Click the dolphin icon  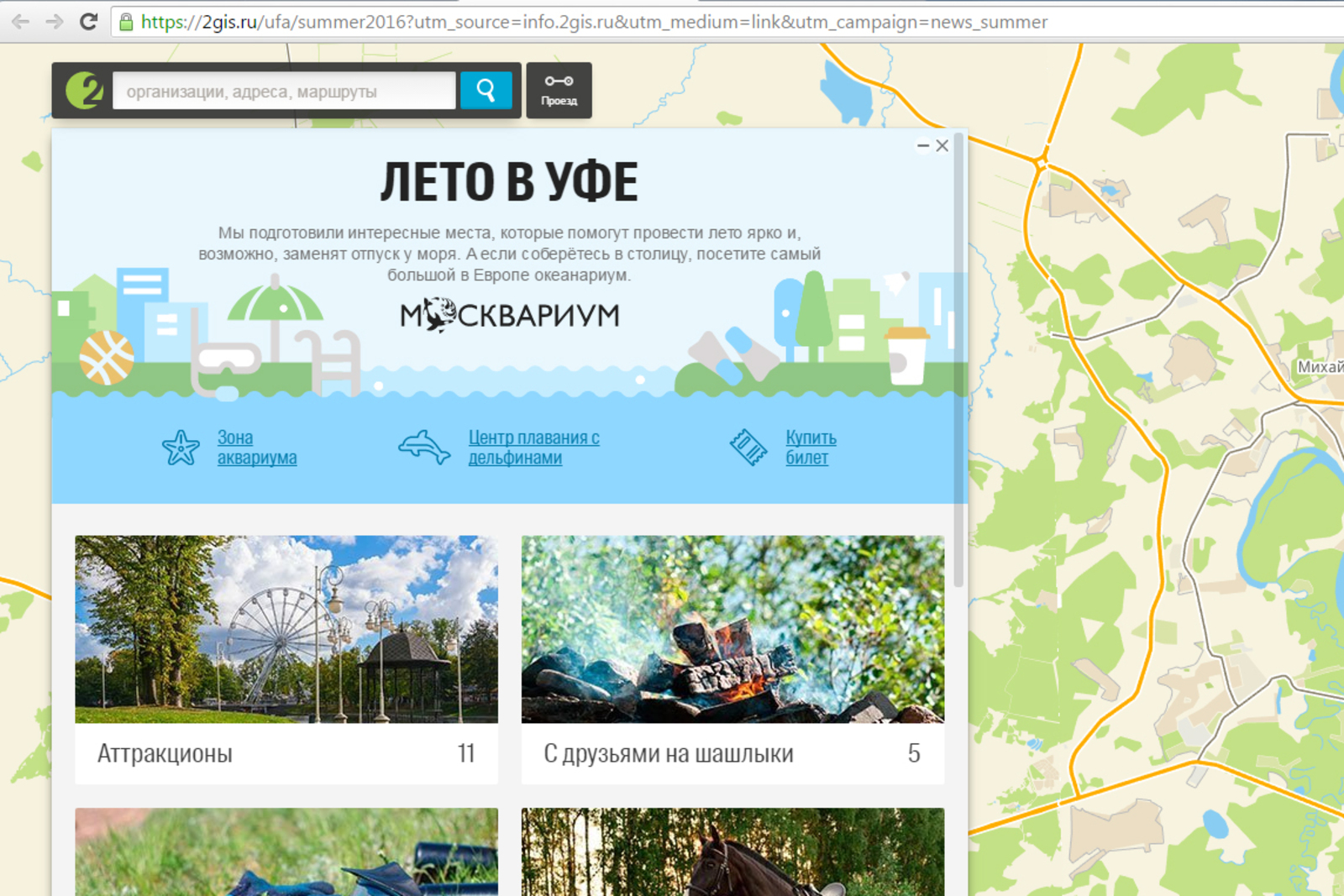tap(424, 447)
